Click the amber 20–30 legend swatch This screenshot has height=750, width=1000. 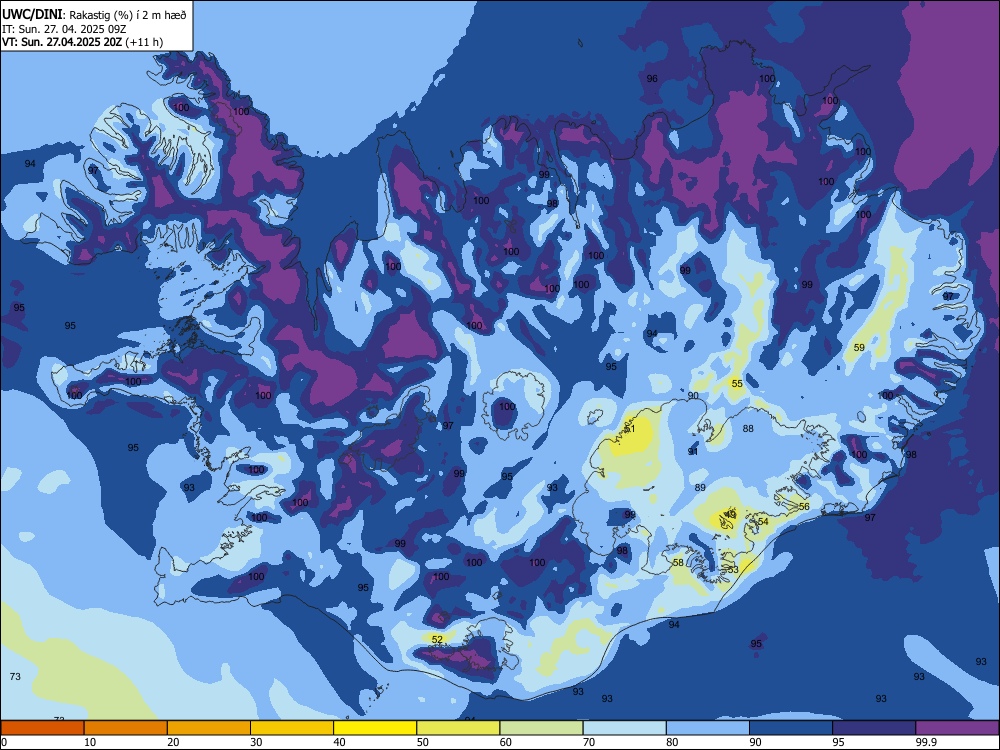(209, 728)
